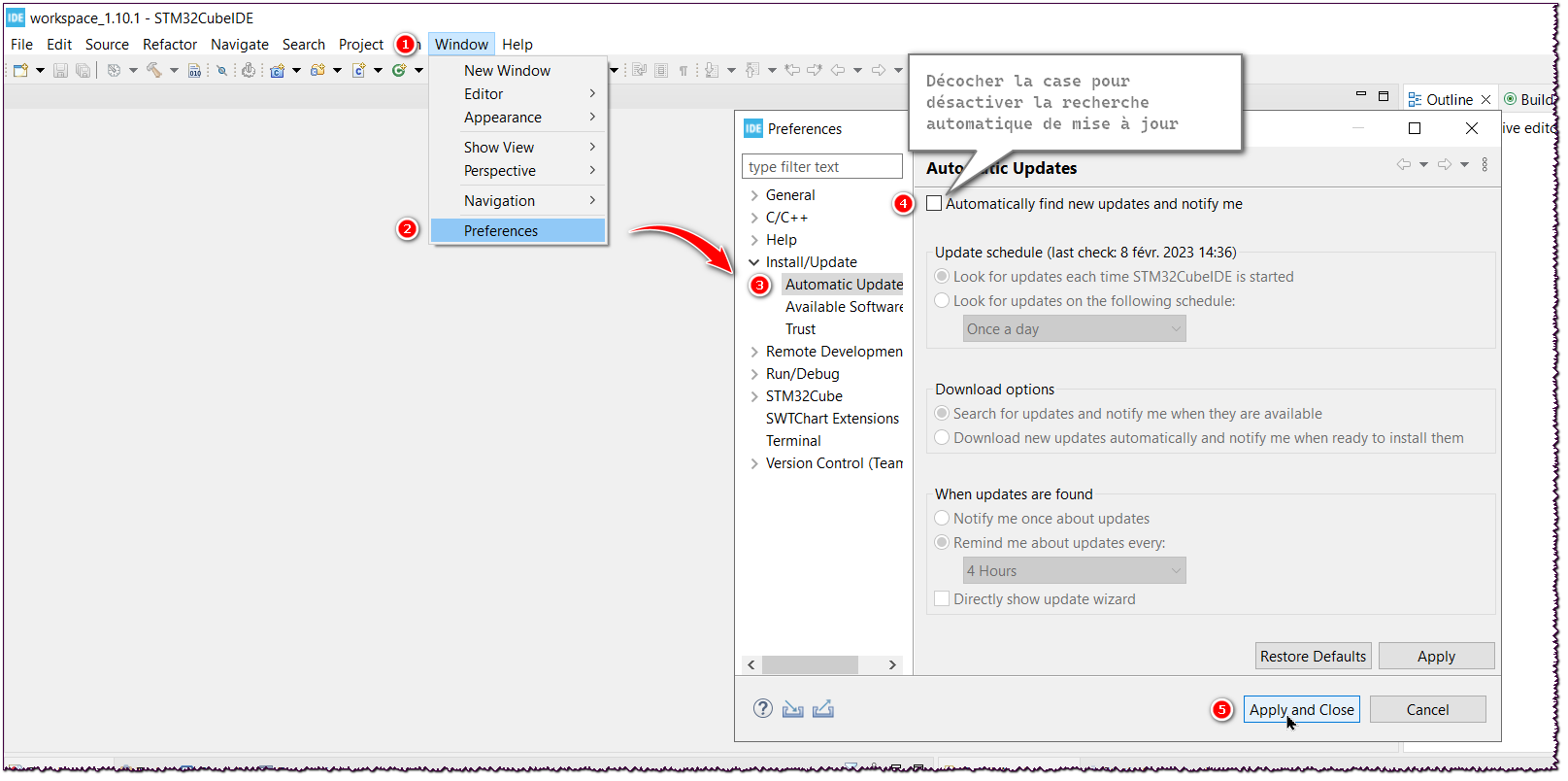Choose New Window menu entry
Image resolution: width=1568 pixels, height=781 pixels.
(x=517, y=70)
